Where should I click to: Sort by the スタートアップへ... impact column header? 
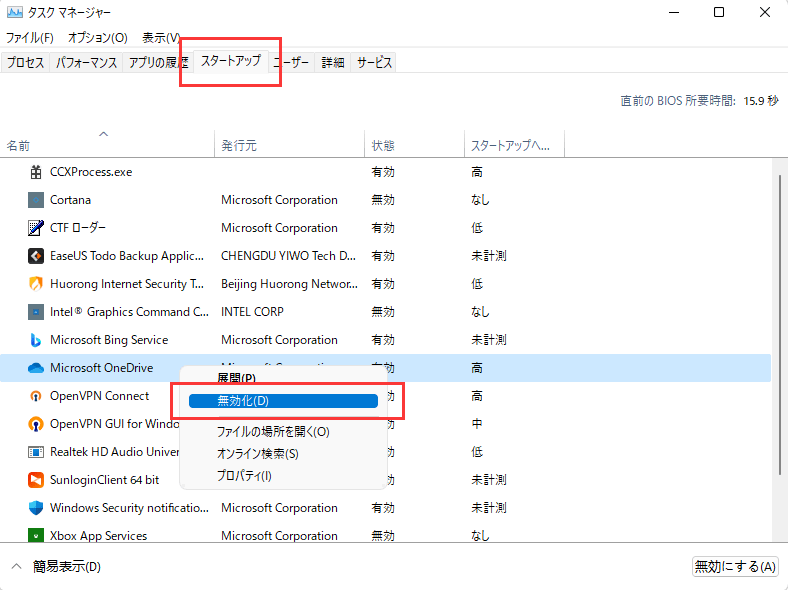pyautogui.click(x=515, y=144)
